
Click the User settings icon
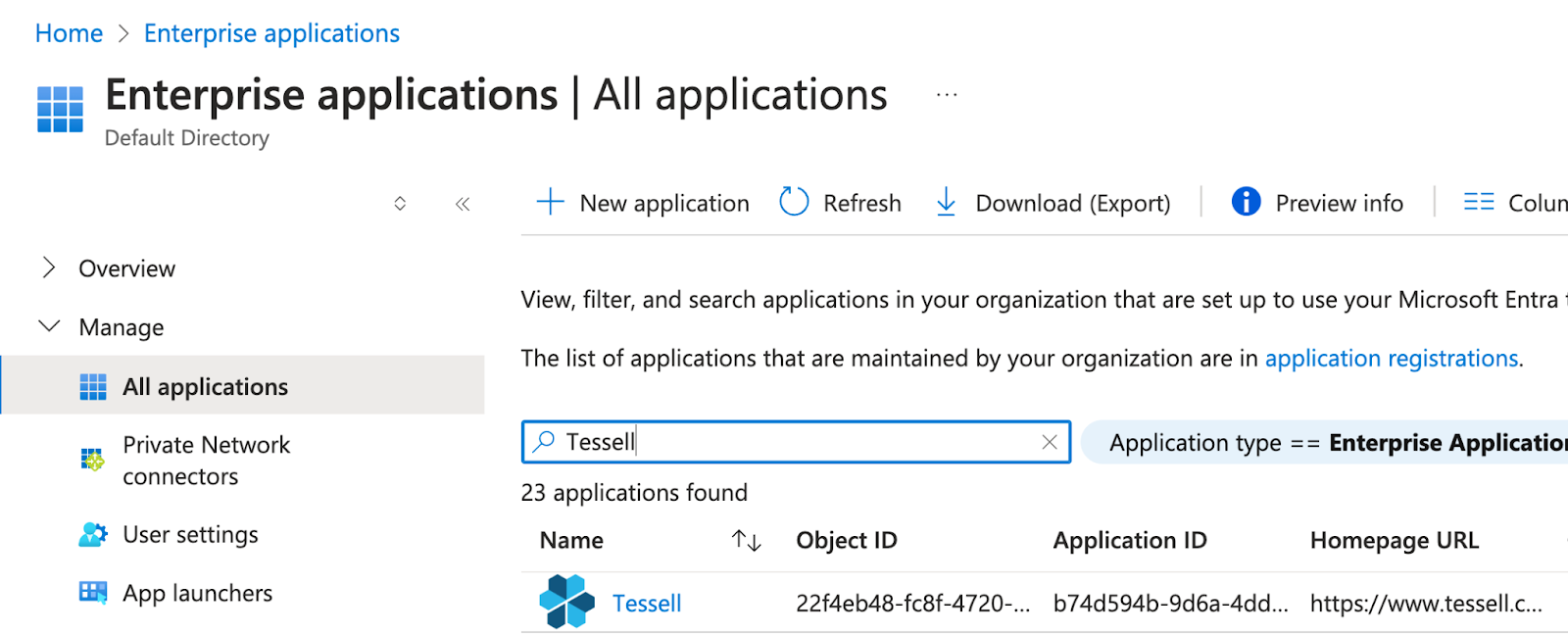pyautogui.click(x=92, y=534)
